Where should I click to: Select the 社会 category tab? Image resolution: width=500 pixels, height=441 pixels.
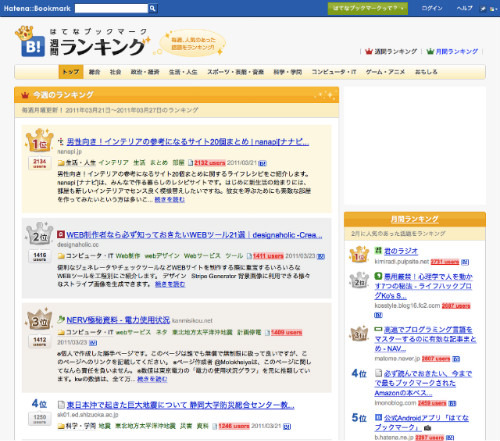(x=115, y=72)
